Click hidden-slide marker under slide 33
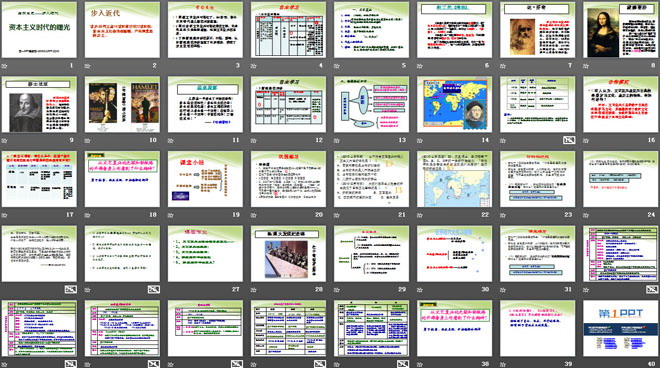 pyautogui.click(x=71, y=364)
